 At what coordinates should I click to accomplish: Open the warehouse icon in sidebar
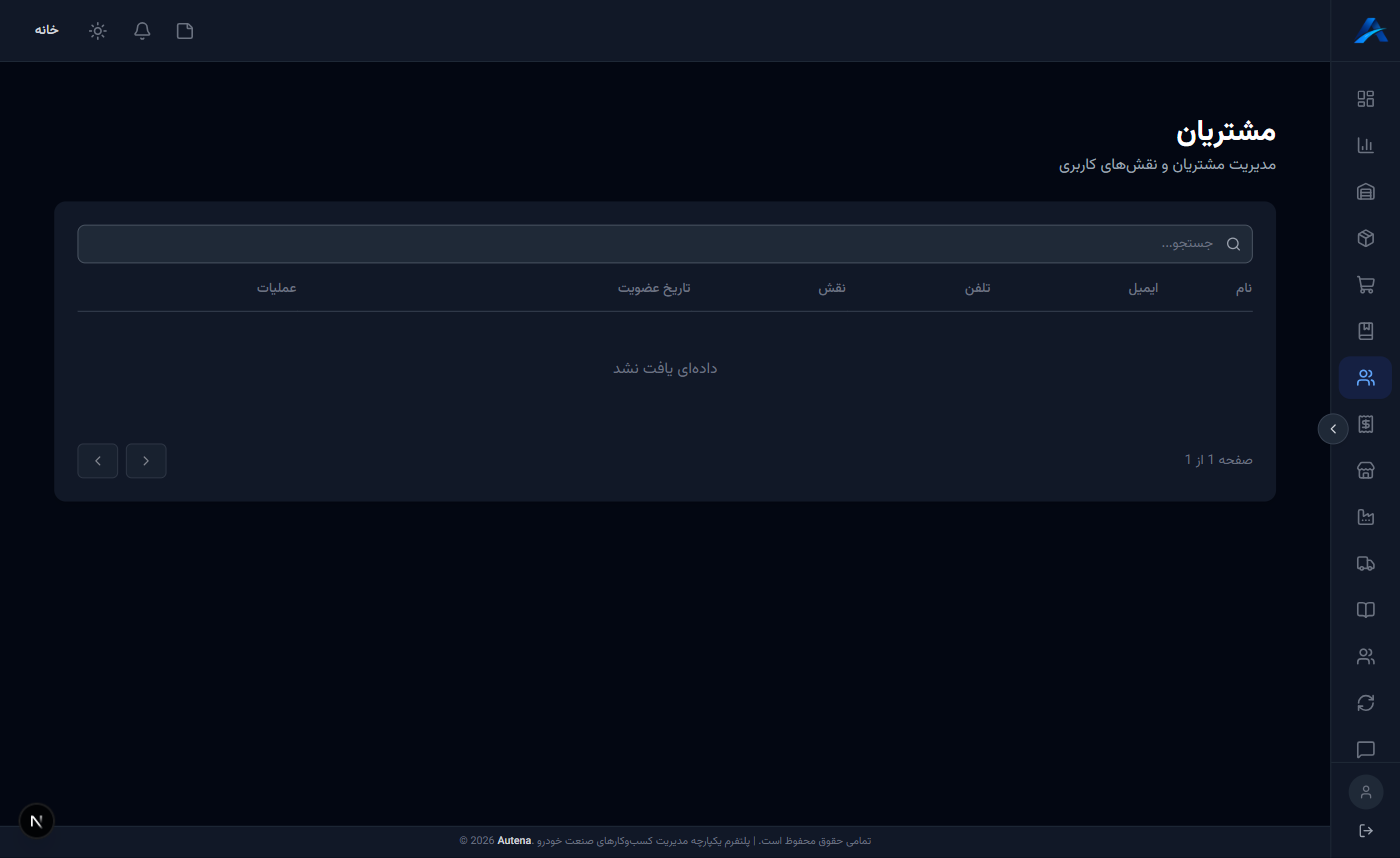point(1365,192)
